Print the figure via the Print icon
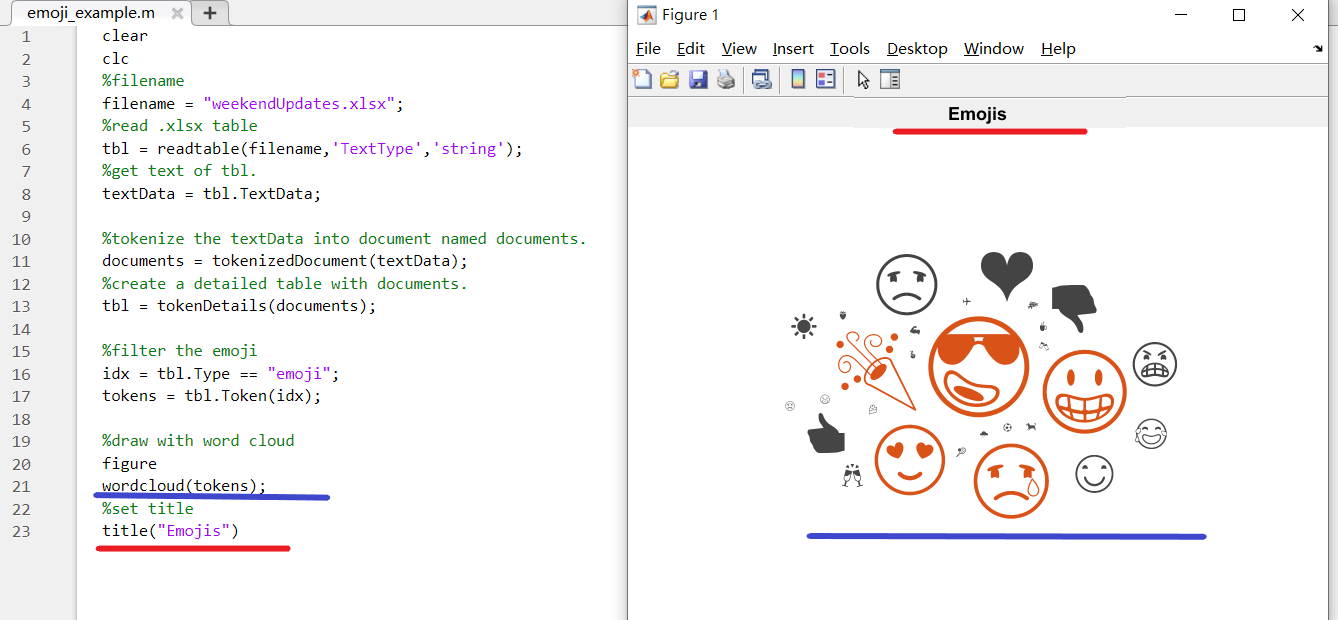Screen dimensions: 1338x620 [726, 79]
